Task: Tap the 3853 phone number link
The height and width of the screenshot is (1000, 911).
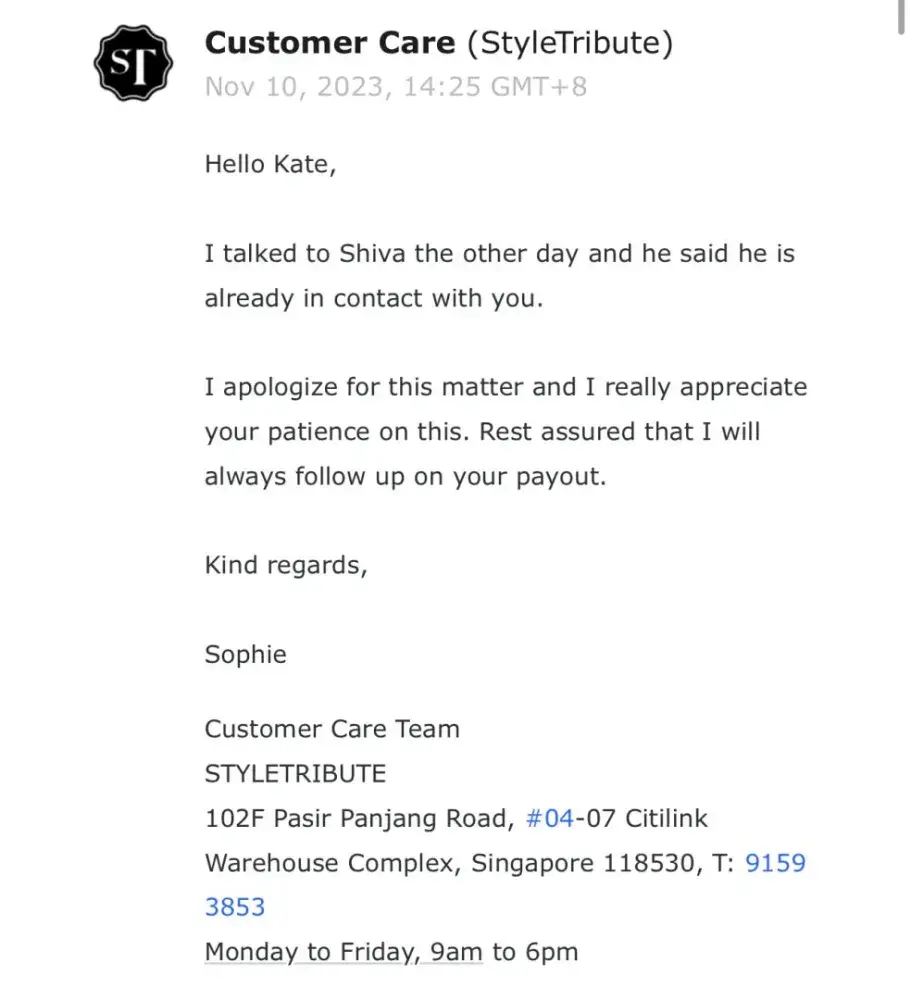Action: pos(235,907)
